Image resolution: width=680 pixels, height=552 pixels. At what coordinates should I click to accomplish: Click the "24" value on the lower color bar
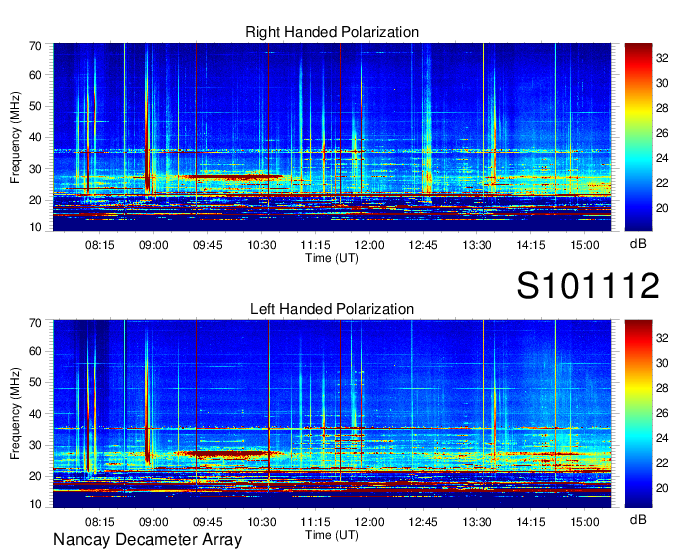662,438
